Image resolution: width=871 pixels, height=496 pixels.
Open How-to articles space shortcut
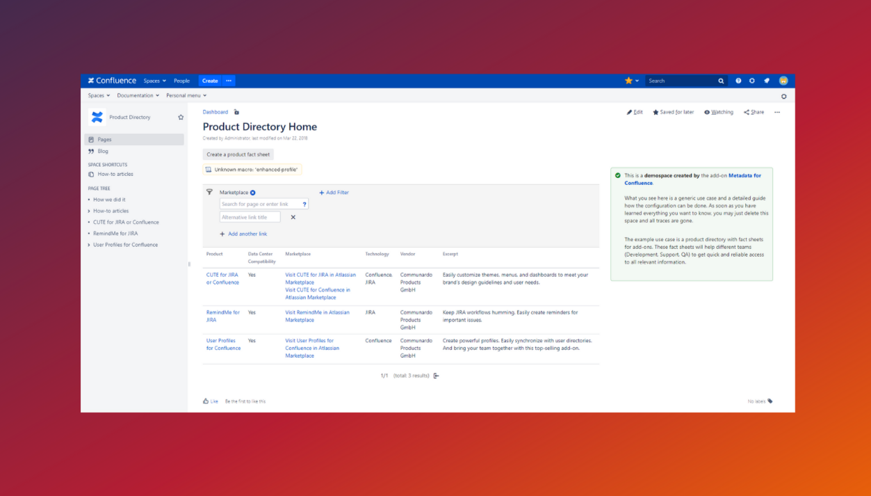(x=115, y=174)
